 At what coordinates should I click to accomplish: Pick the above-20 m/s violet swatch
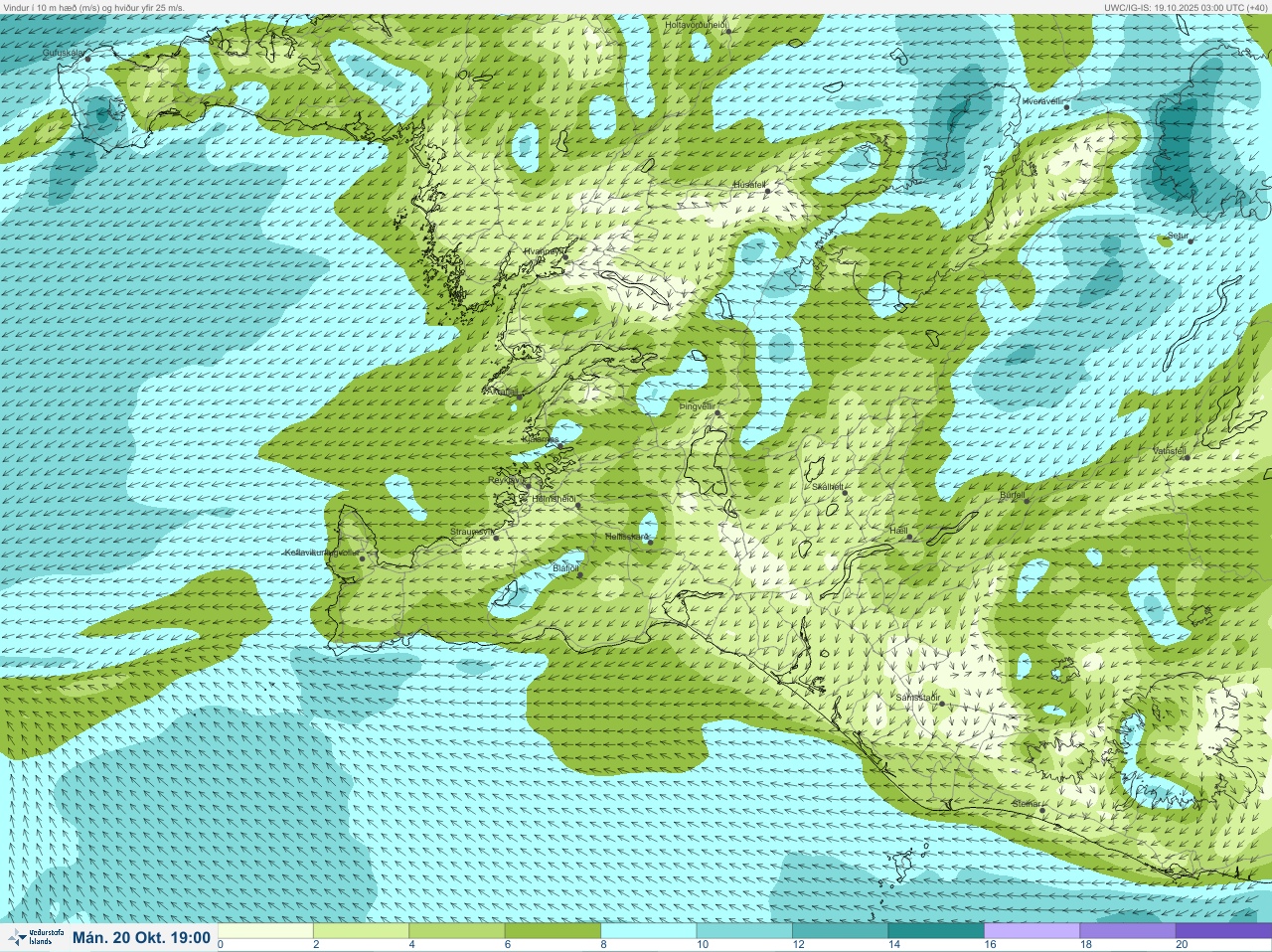(x=1222, y=931)
